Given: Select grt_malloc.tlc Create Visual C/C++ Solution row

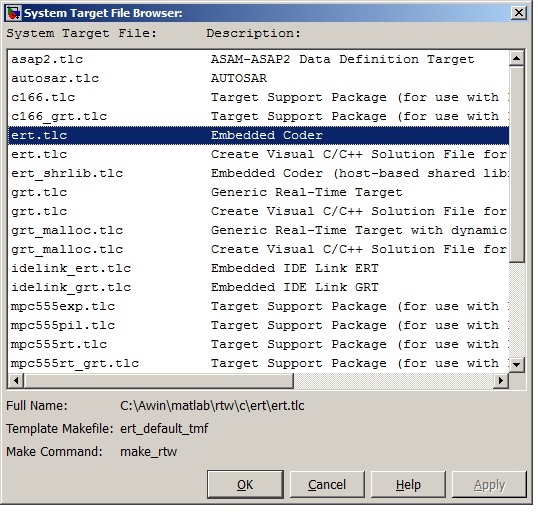Looking at the screenshot, I should [258, 249].
